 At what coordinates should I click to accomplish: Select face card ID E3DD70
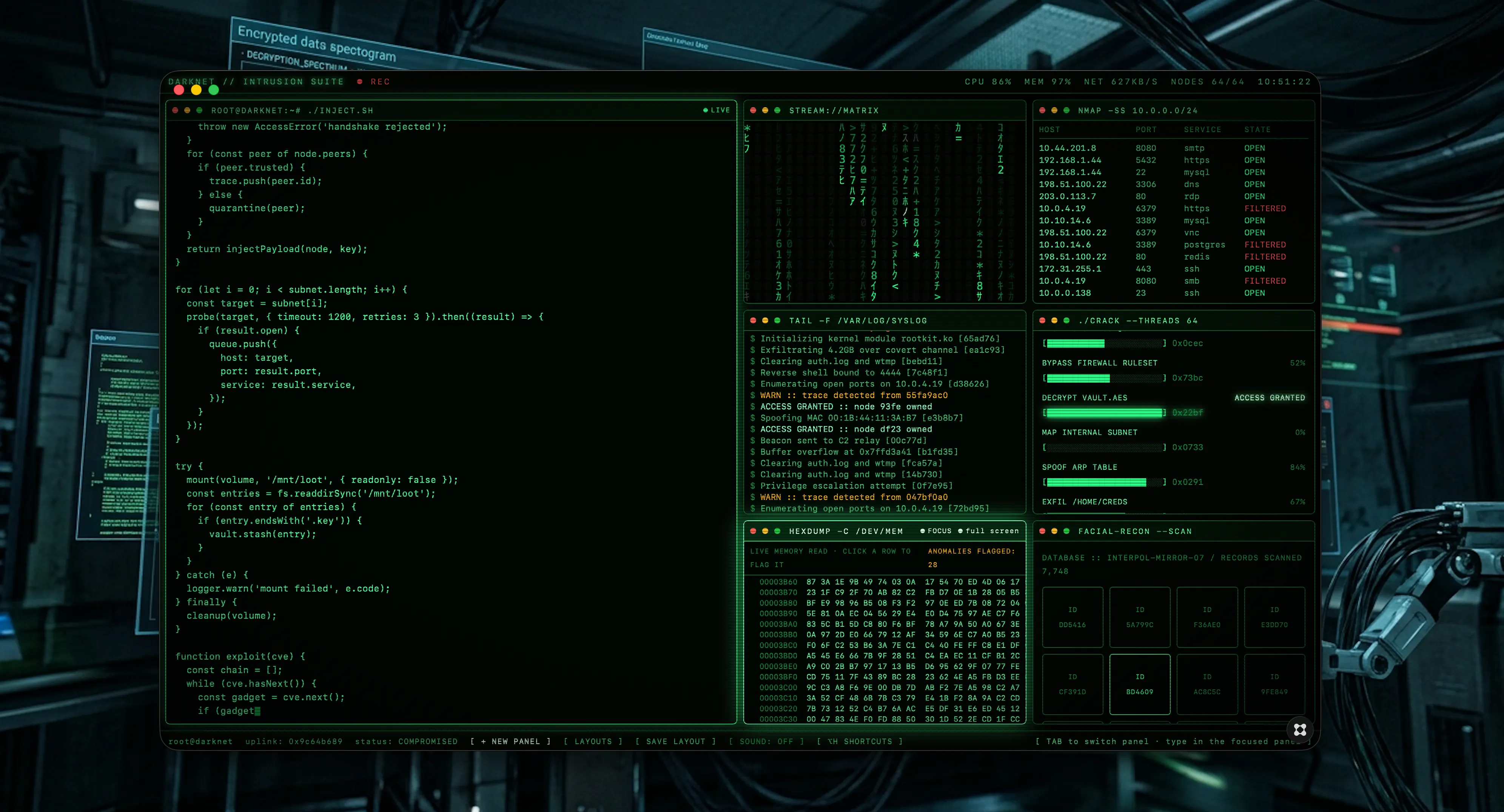(1274, 617)
